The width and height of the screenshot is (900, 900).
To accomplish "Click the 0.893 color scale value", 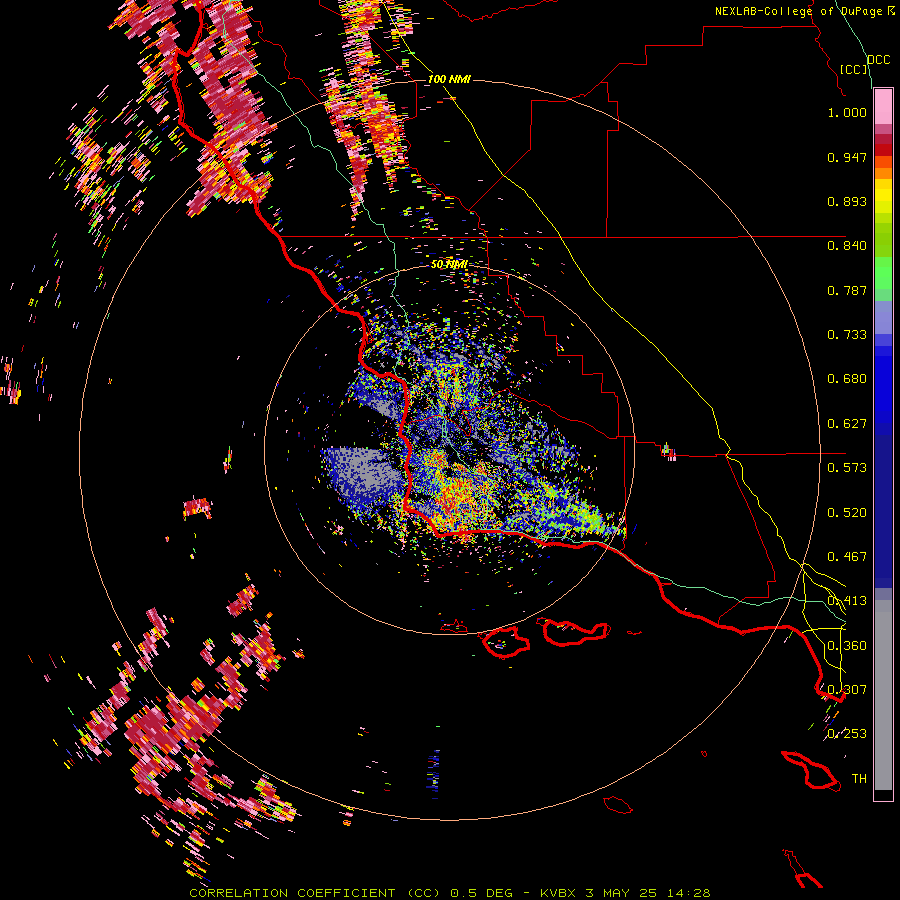I will point(847,201).
